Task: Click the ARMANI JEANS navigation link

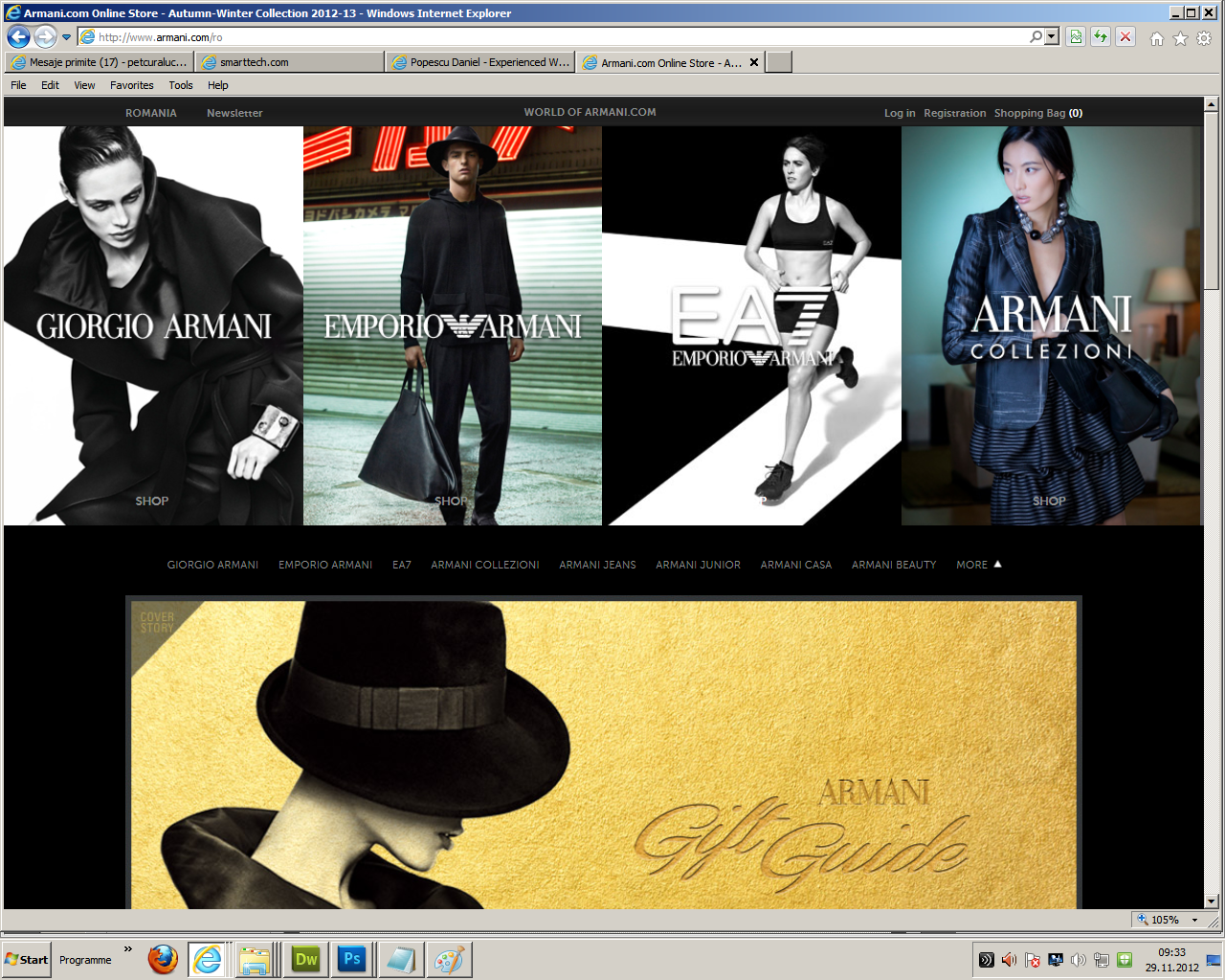Action: 597,565
